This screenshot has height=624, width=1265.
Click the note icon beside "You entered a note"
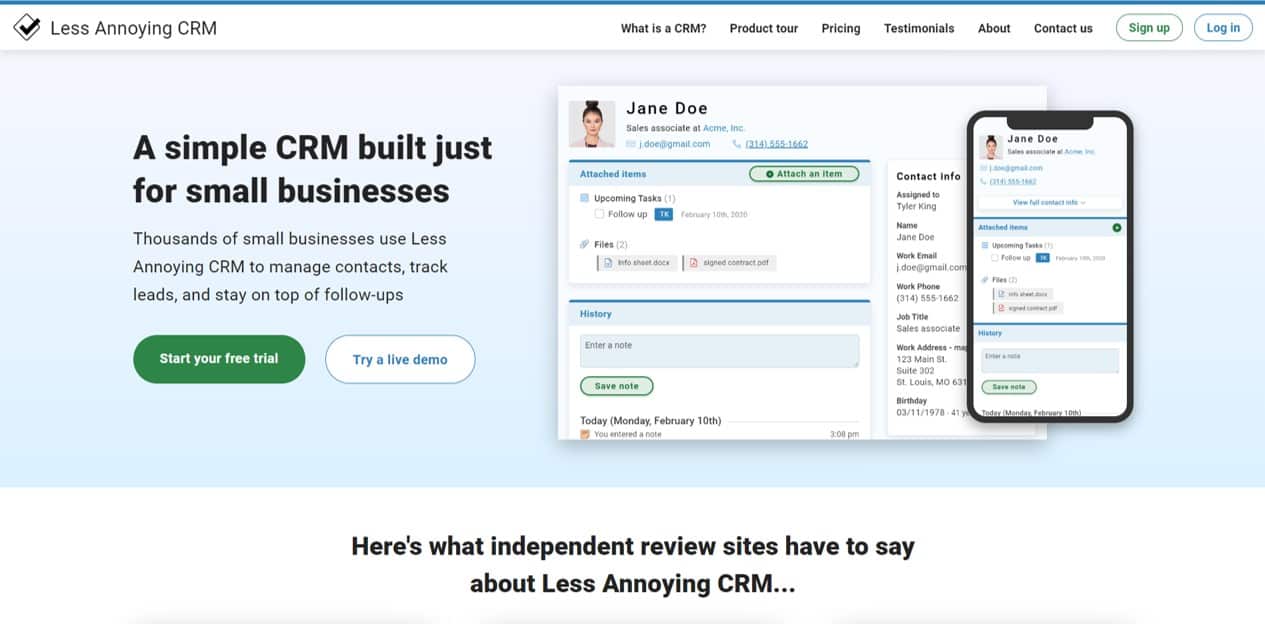click(x=585, y=434)
